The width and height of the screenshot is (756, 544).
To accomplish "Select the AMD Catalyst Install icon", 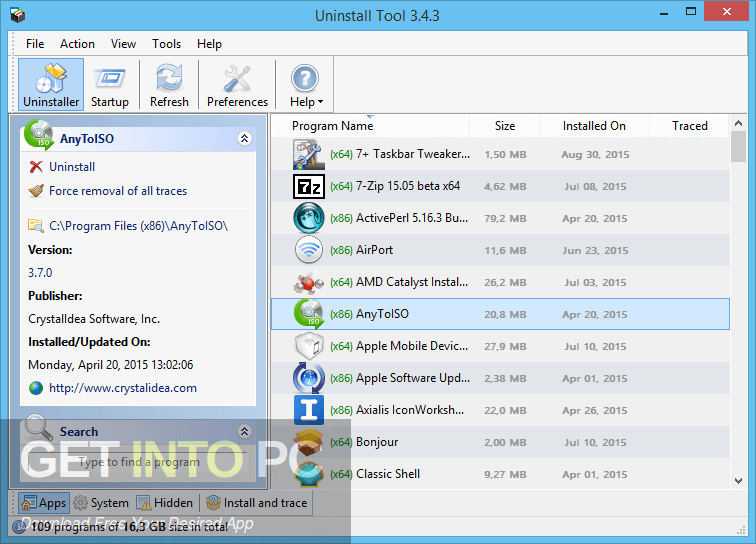I will coord(308,282).
